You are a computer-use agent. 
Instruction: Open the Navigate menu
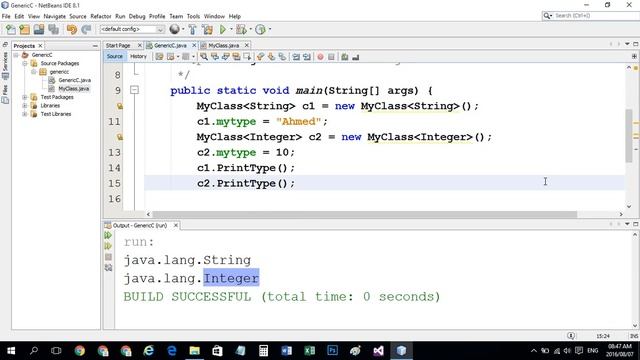55,16
